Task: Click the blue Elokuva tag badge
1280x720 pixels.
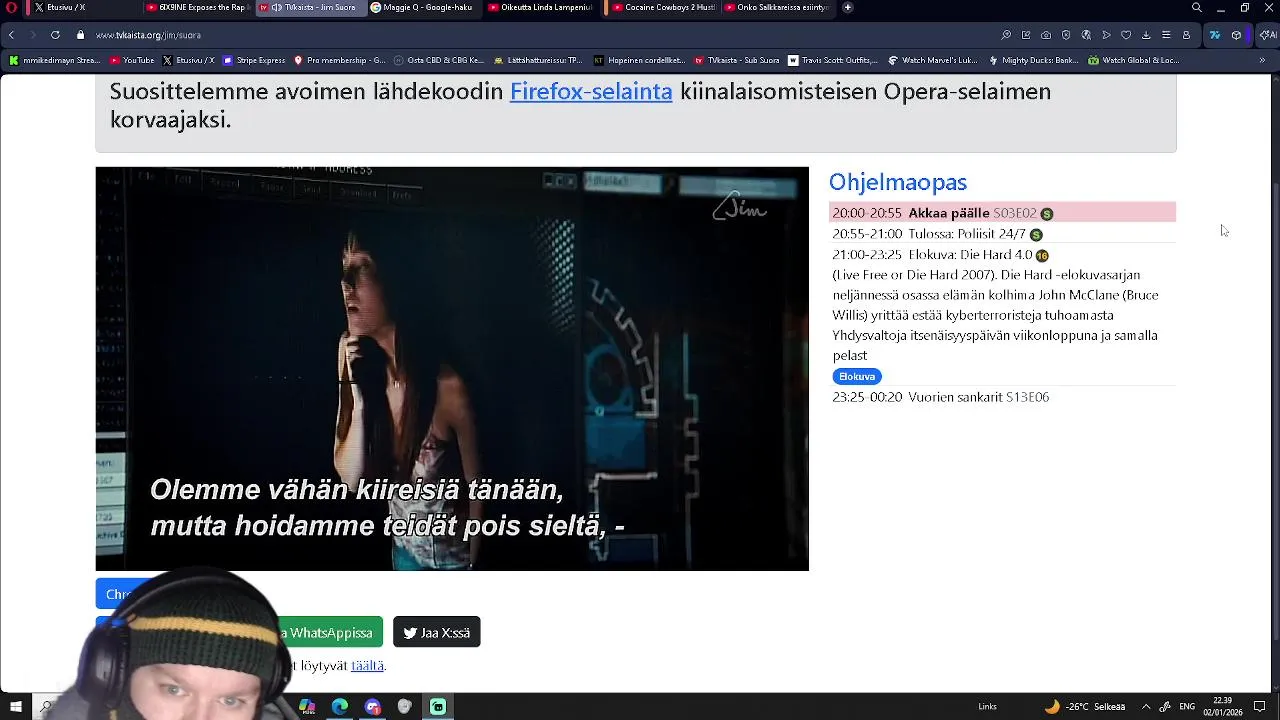Action: click(857, 376)
